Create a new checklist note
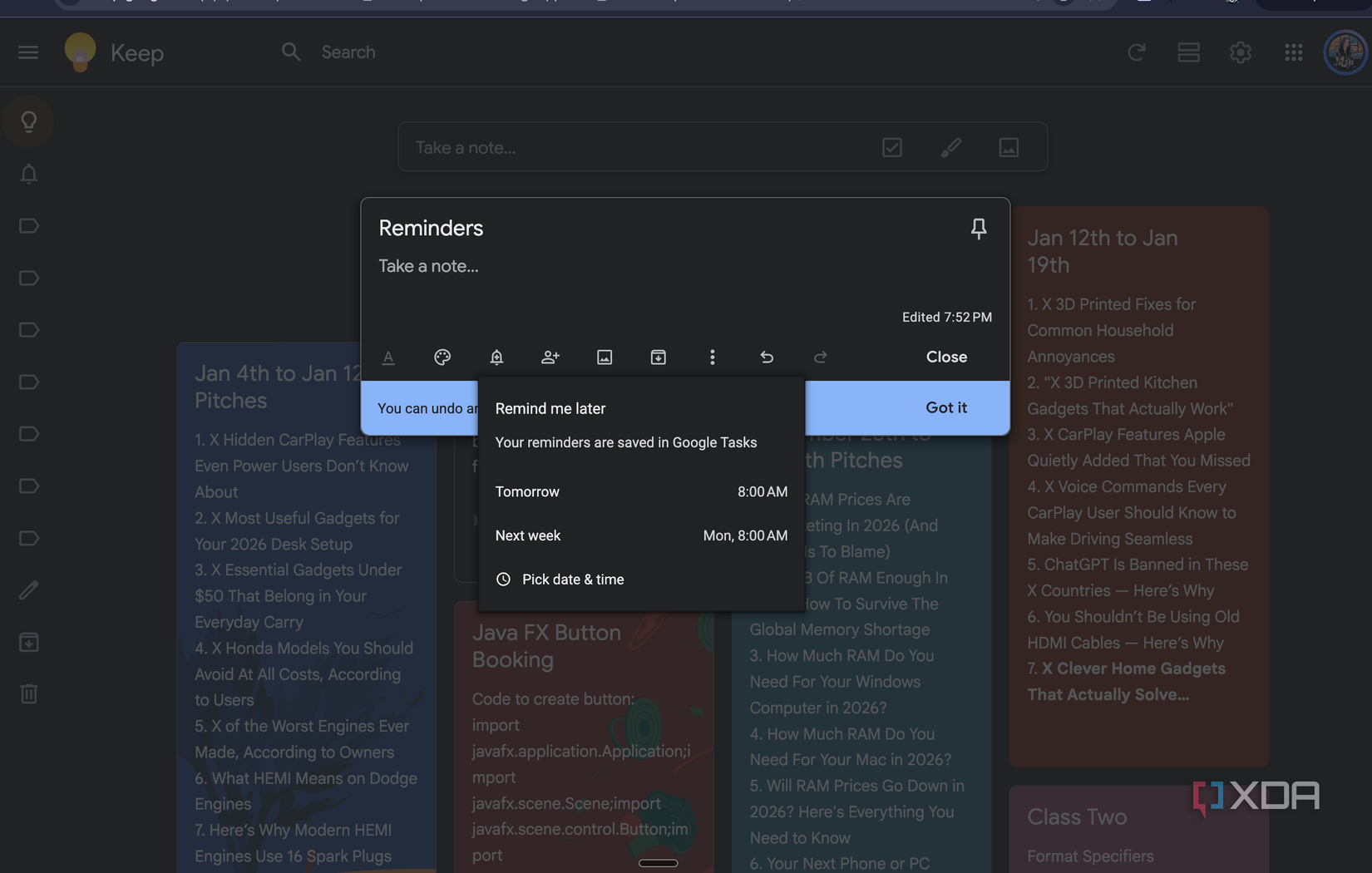The width and height of the screenshot is (1372, 873). pyautogui.click(x=892, y=147)
